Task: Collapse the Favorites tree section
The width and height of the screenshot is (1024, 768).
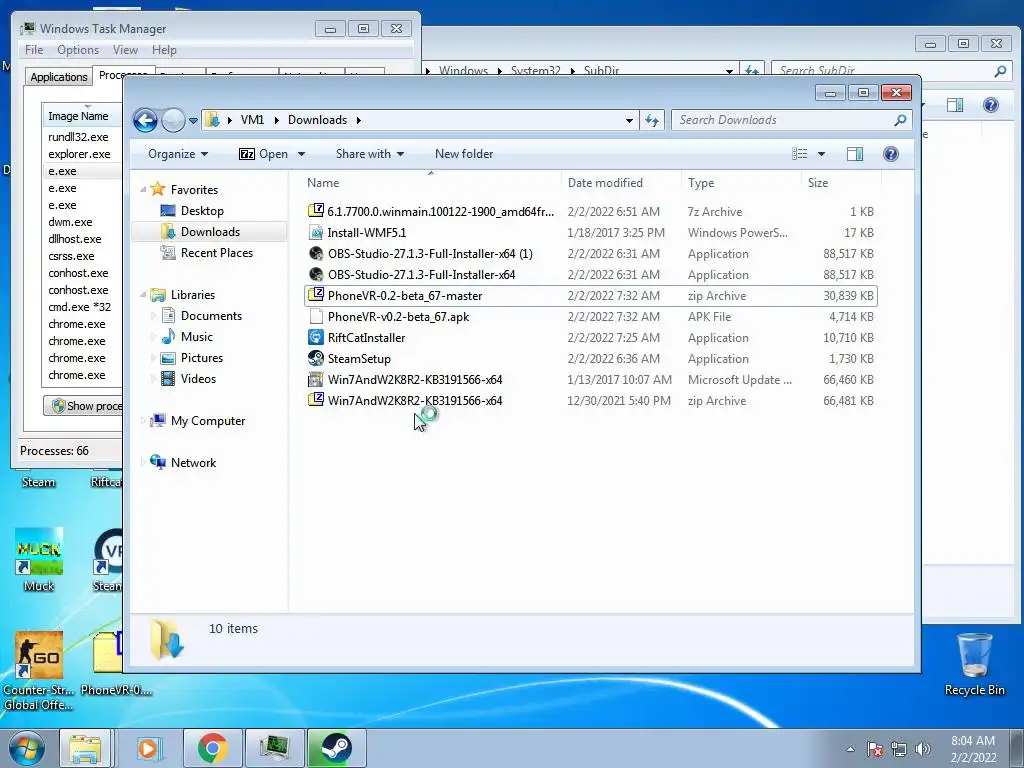Action: coord(143,190)
